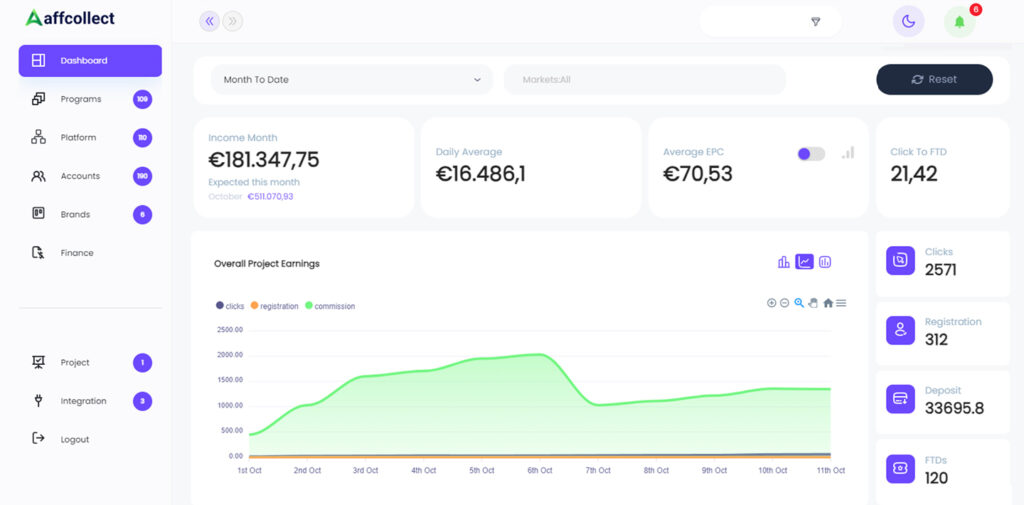
Task: Toggle the Average EPC switch
Action: 811,154
